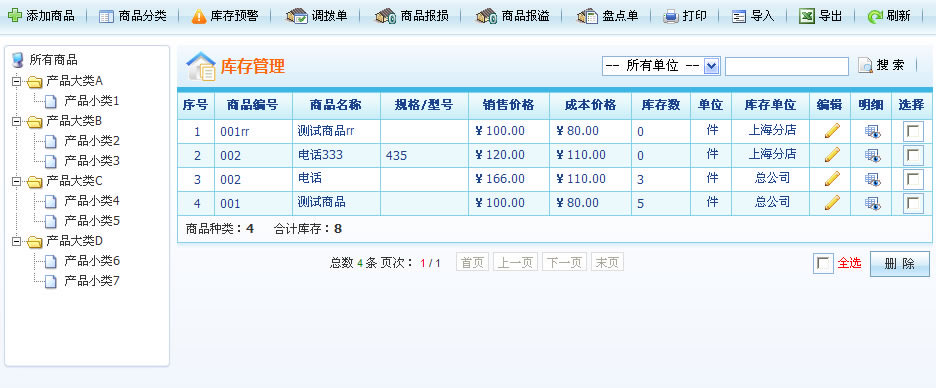Click the 调拨单 toolbar icon
Viewport: 936px width, 388px height.
(x=296, y=16)
